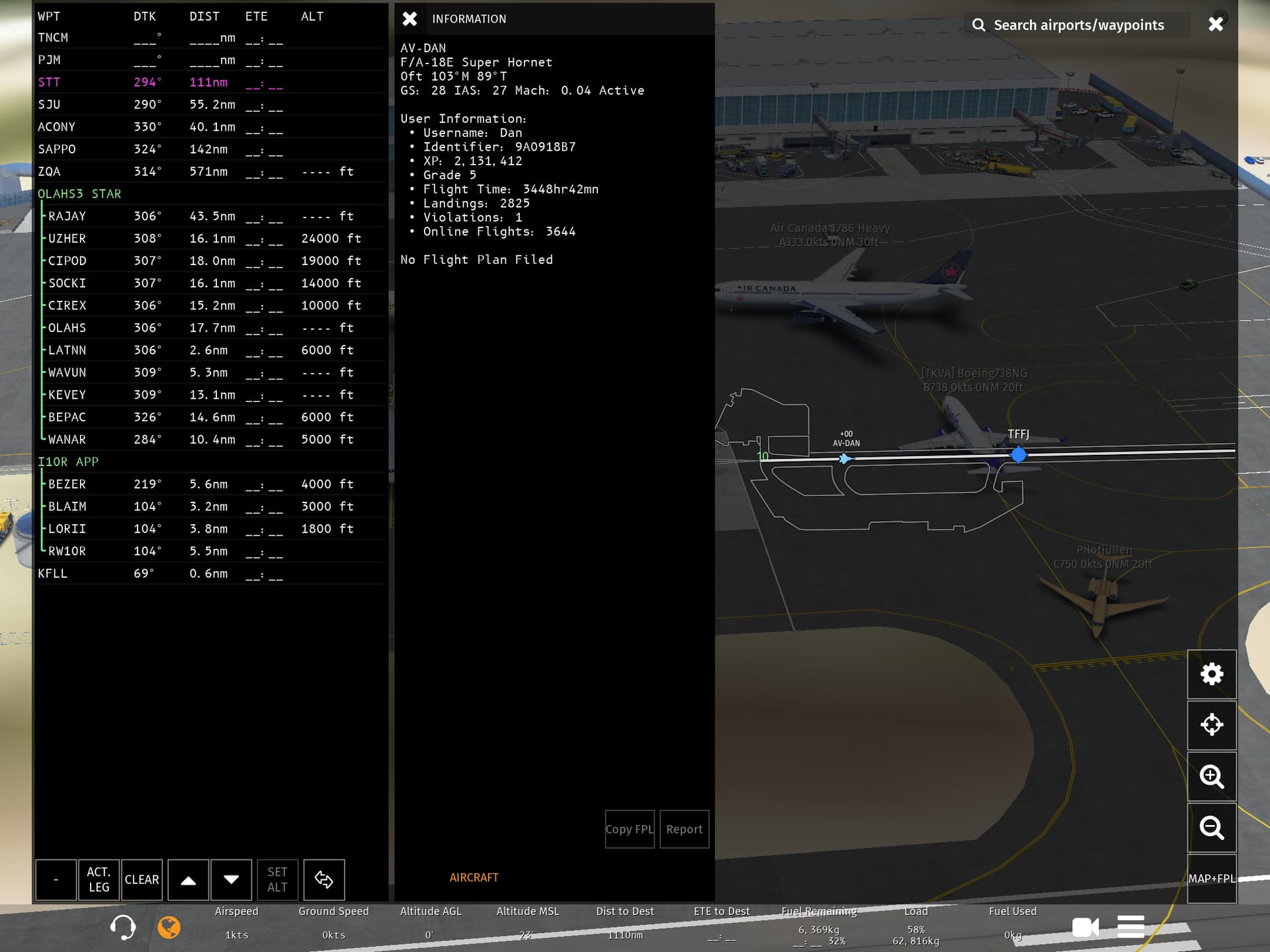Click the orange globe map icon
Screen dimensions: 1270x952
169,927
